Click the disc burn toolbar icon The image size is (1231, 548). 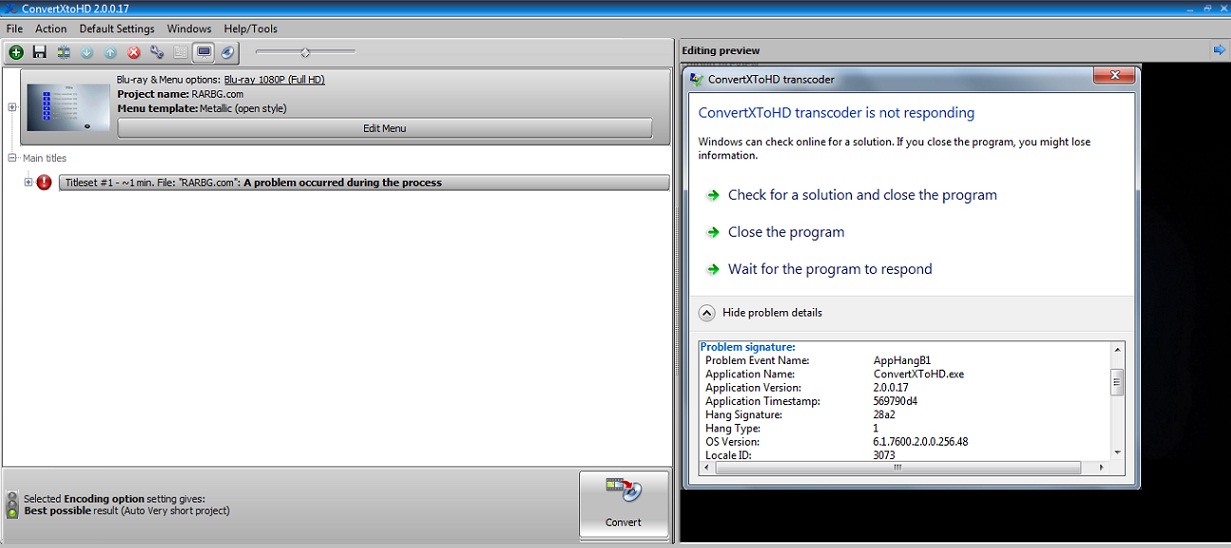pos(228,52)
